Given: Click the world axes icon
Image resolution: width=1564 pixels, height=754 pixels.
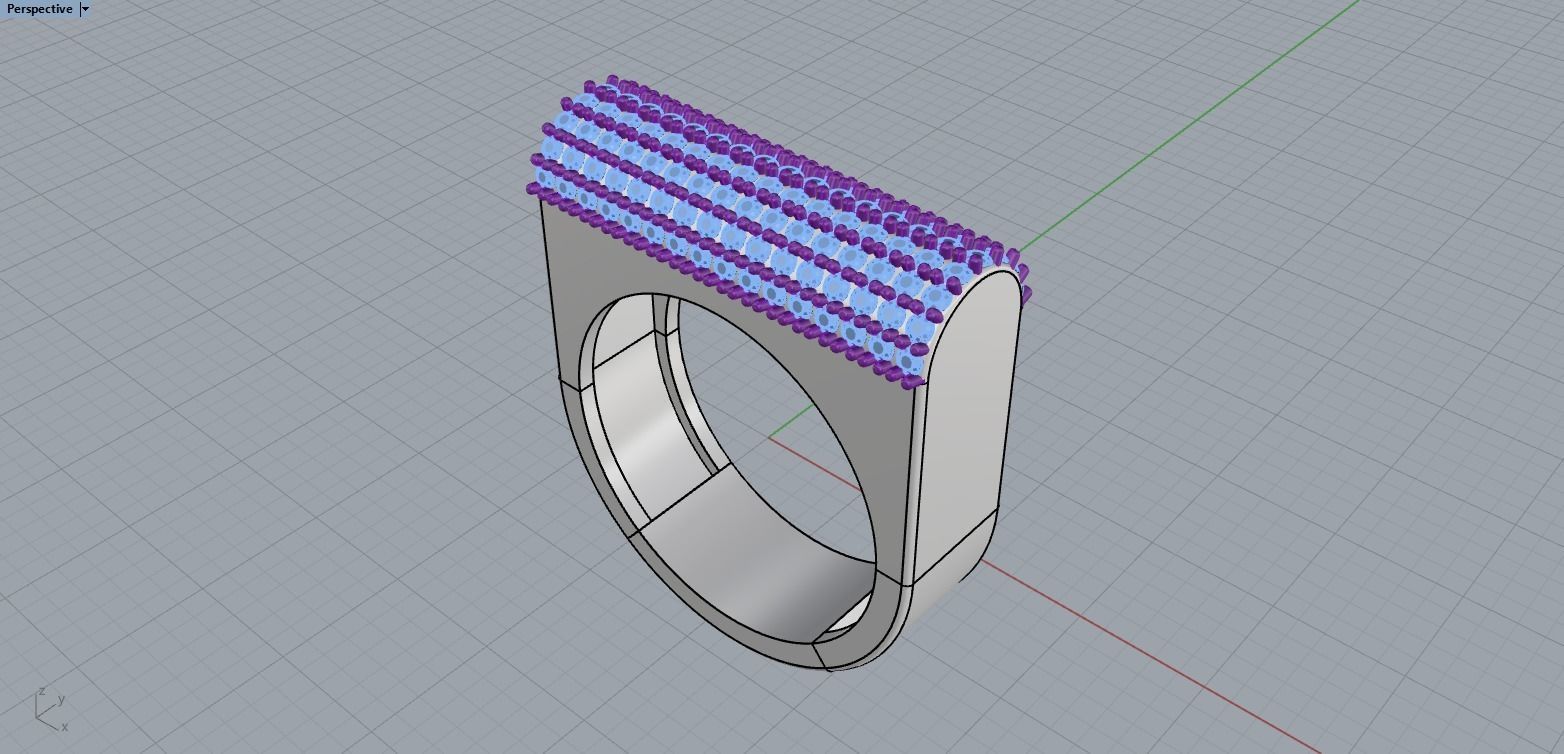Looking at the screenshot, I should pyautogui.click(x=50, y=709).
